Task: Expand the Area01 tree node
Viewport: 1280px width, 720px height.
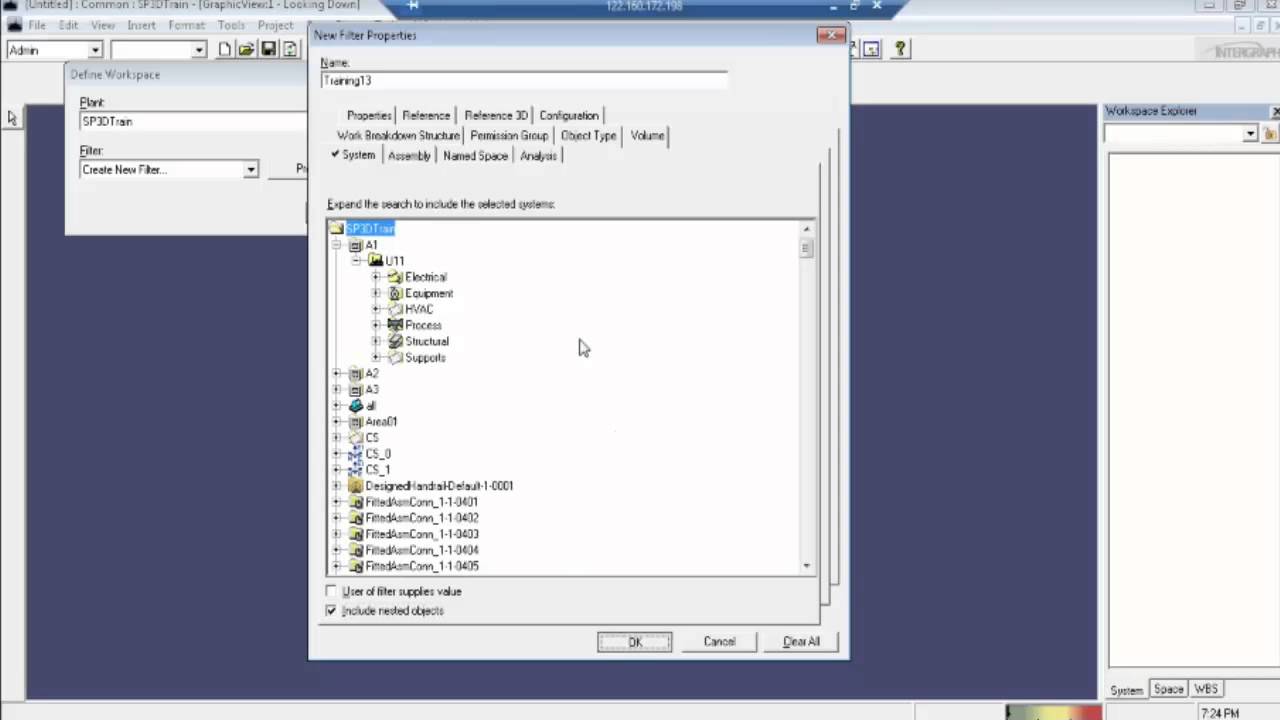Action: [x=337, y=422]
